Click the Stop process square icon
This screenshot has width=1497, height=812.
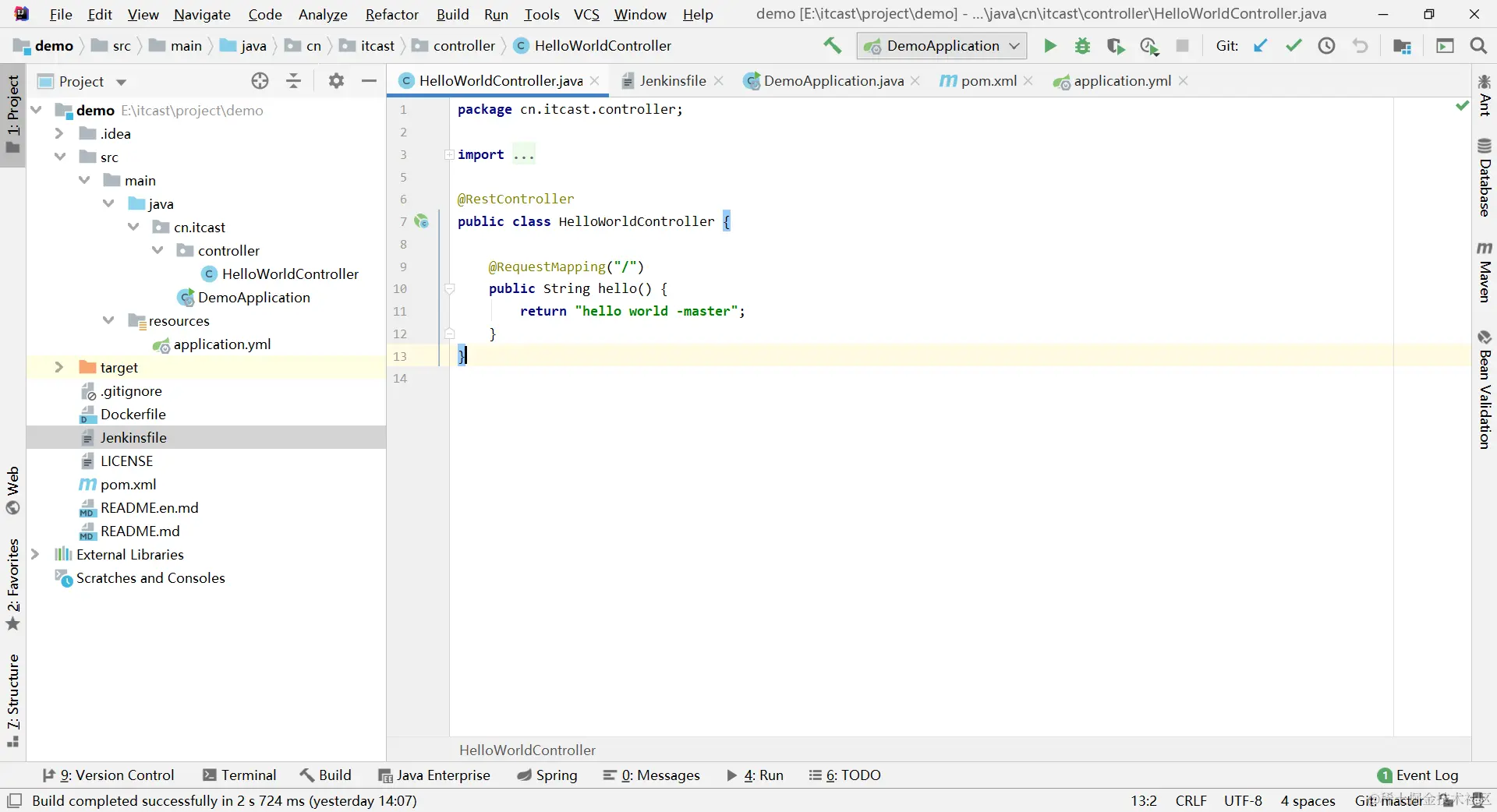pos(1182,46)
